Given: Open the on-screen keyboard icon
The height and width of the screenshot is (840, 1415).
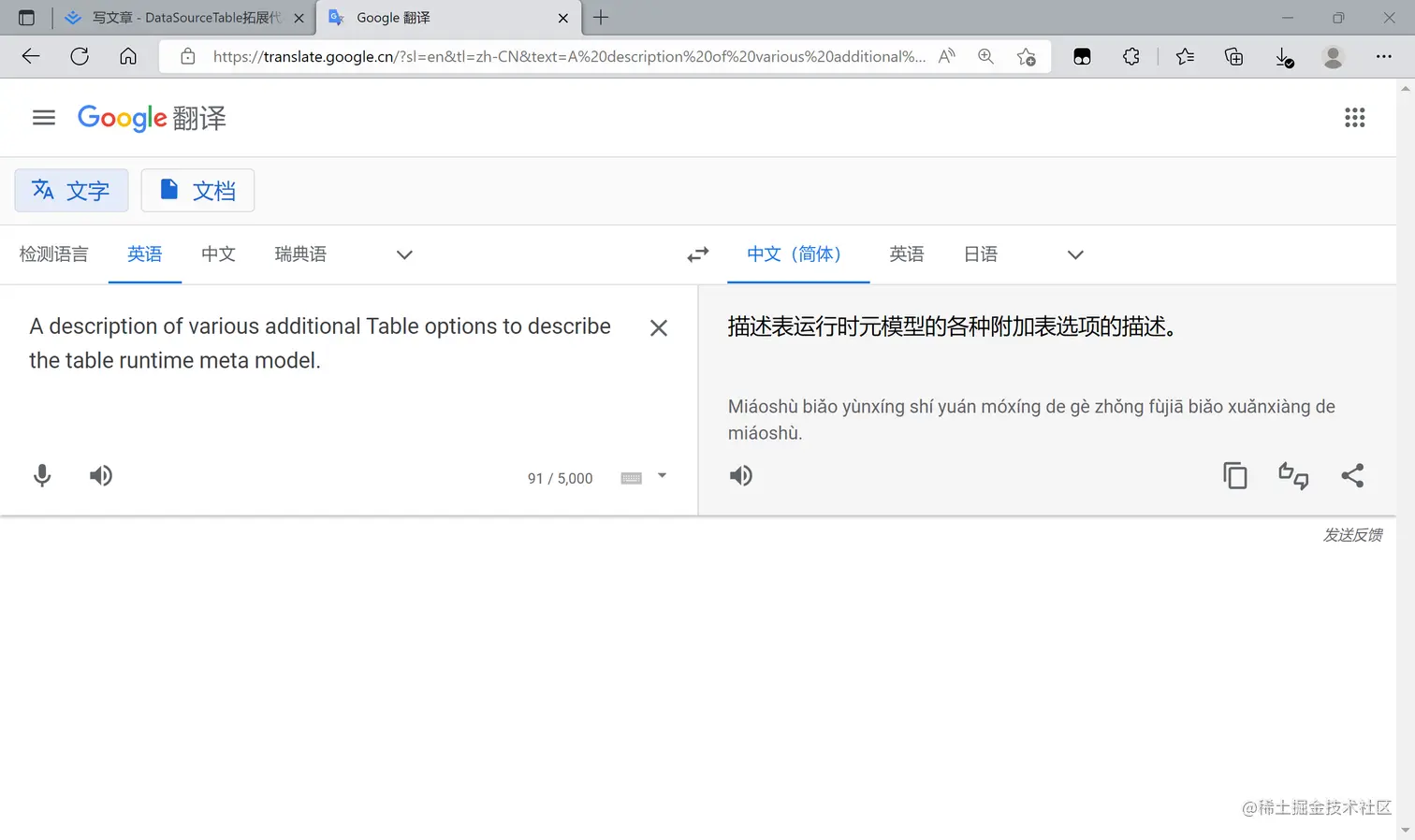Looking at the screenshot, I should coord(632,478).
